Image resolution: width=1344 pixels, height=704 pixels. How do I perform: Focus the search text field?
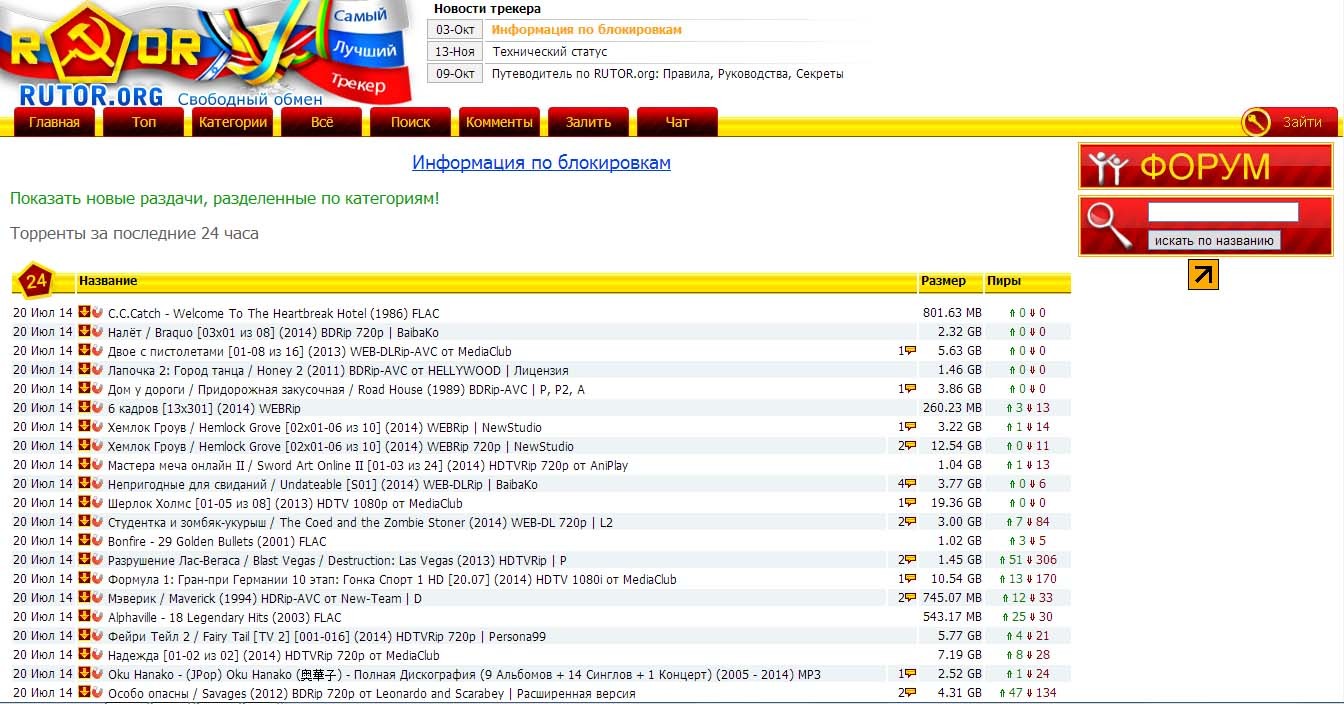click(1223, 212)
